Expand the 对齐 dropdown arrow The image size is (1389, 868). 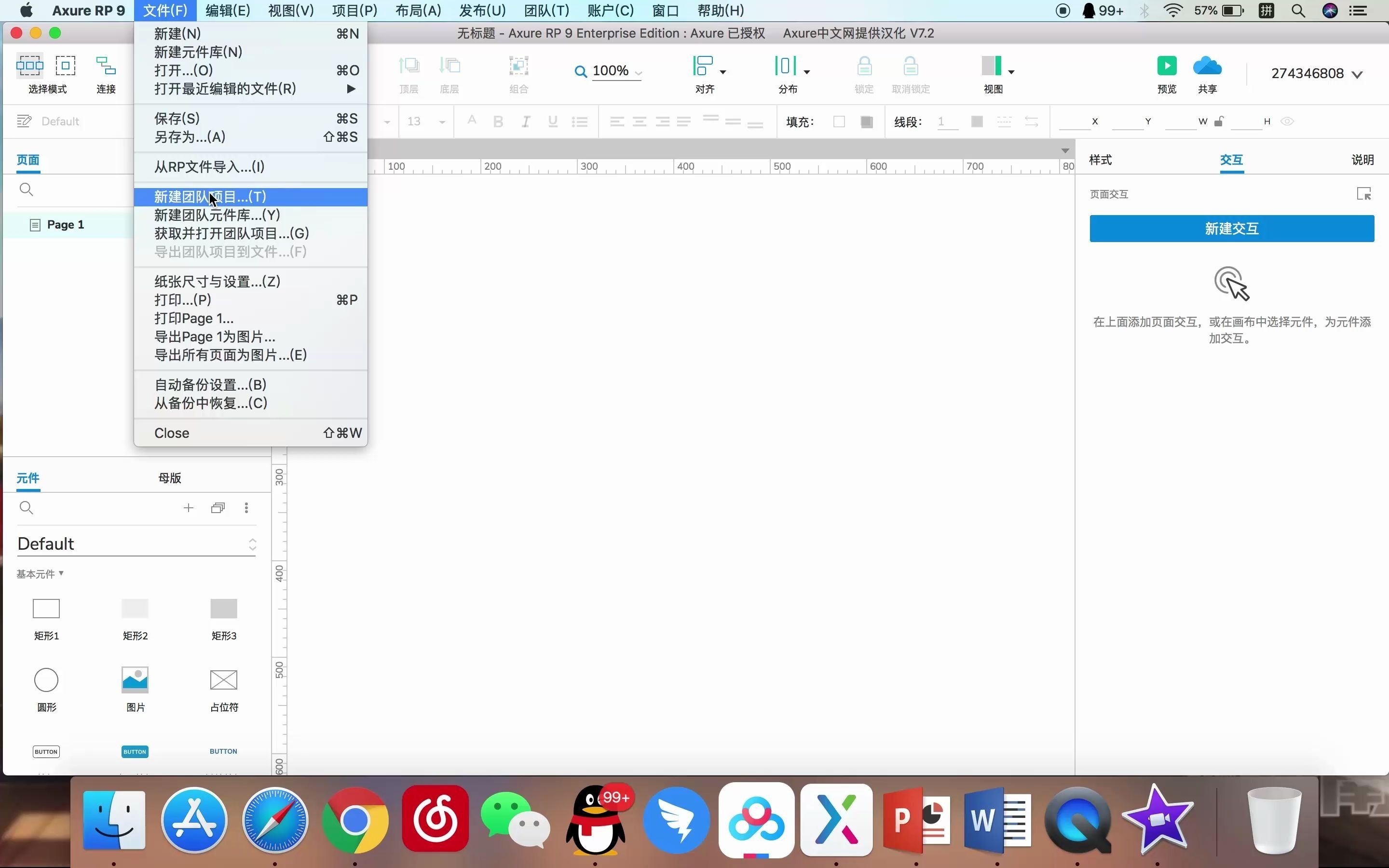722,72
